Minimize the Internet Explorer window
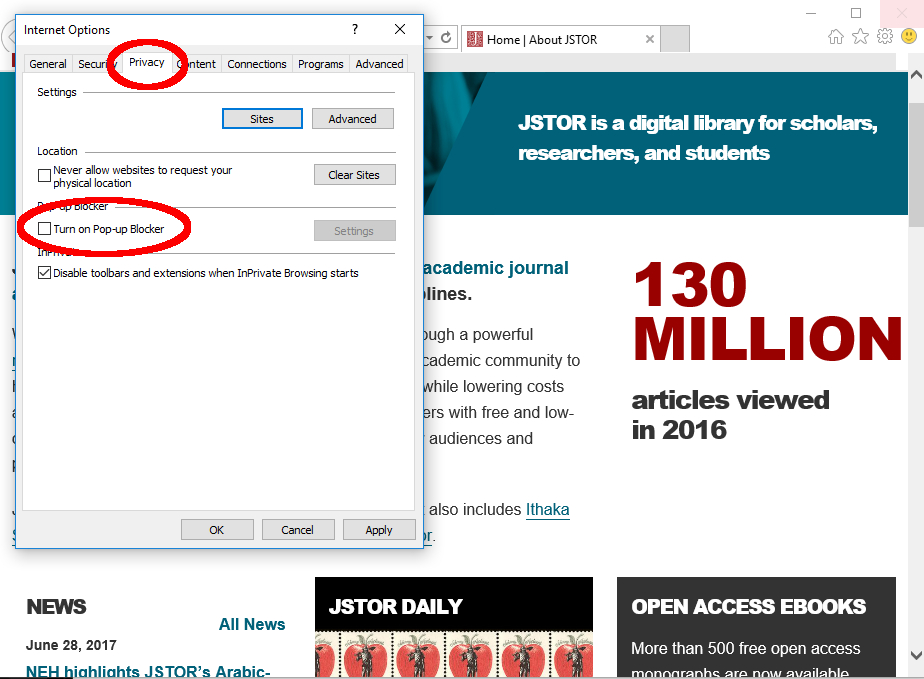Image resolution: width=924 pixels, height=679 pixels. (x=811, y=13)
